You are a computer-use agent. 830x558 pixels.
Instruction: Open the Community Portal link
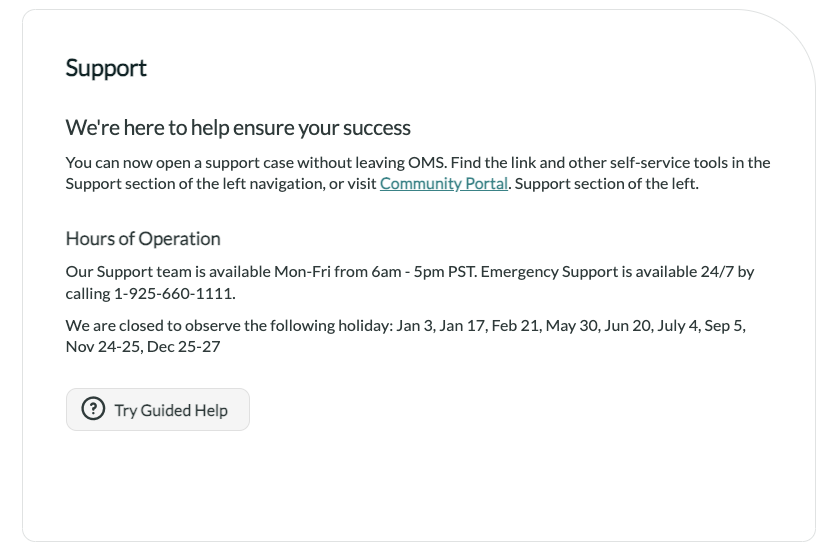click(444, 184)
